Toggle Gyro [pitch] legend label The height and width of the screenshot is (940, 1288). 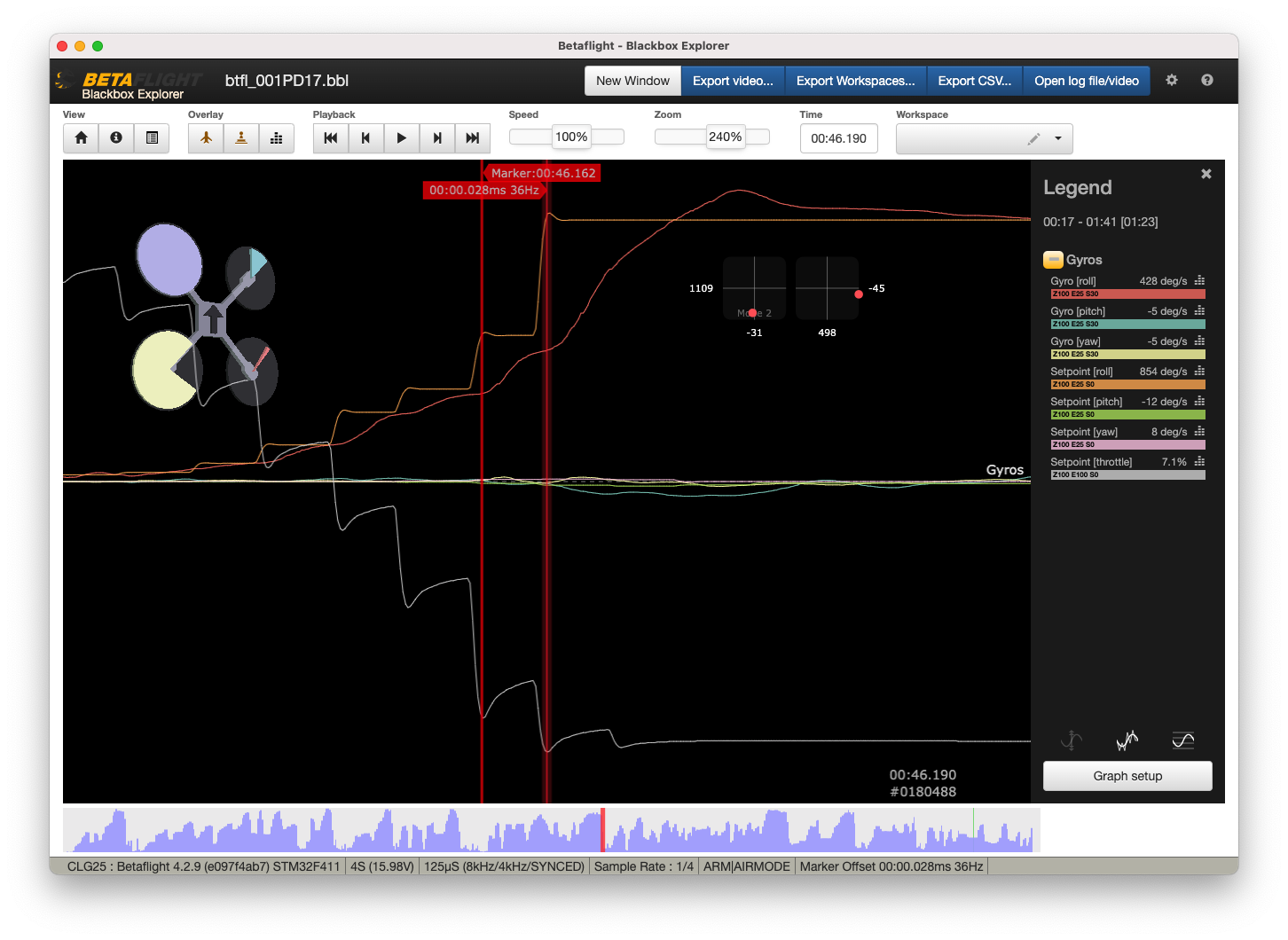pyautogui.click(x=1078, y=311)
